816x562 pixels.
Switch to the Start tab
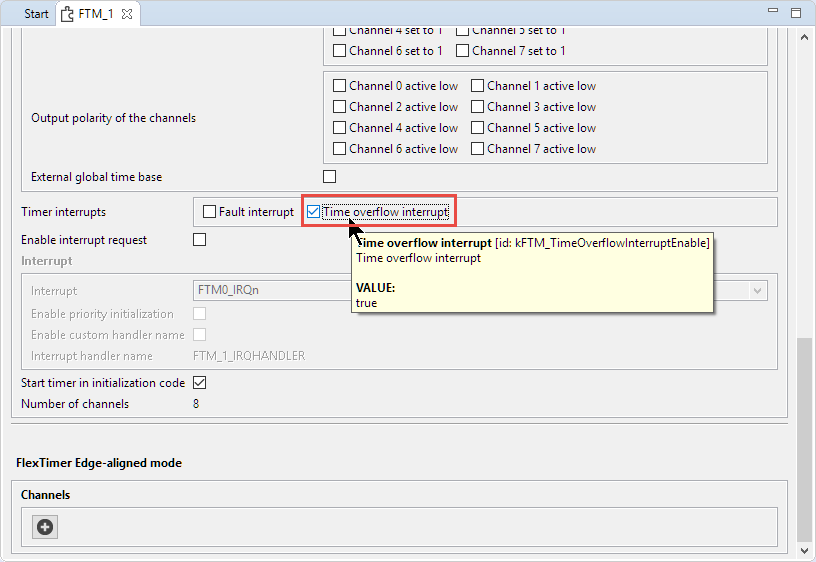[x=36, y=14]
